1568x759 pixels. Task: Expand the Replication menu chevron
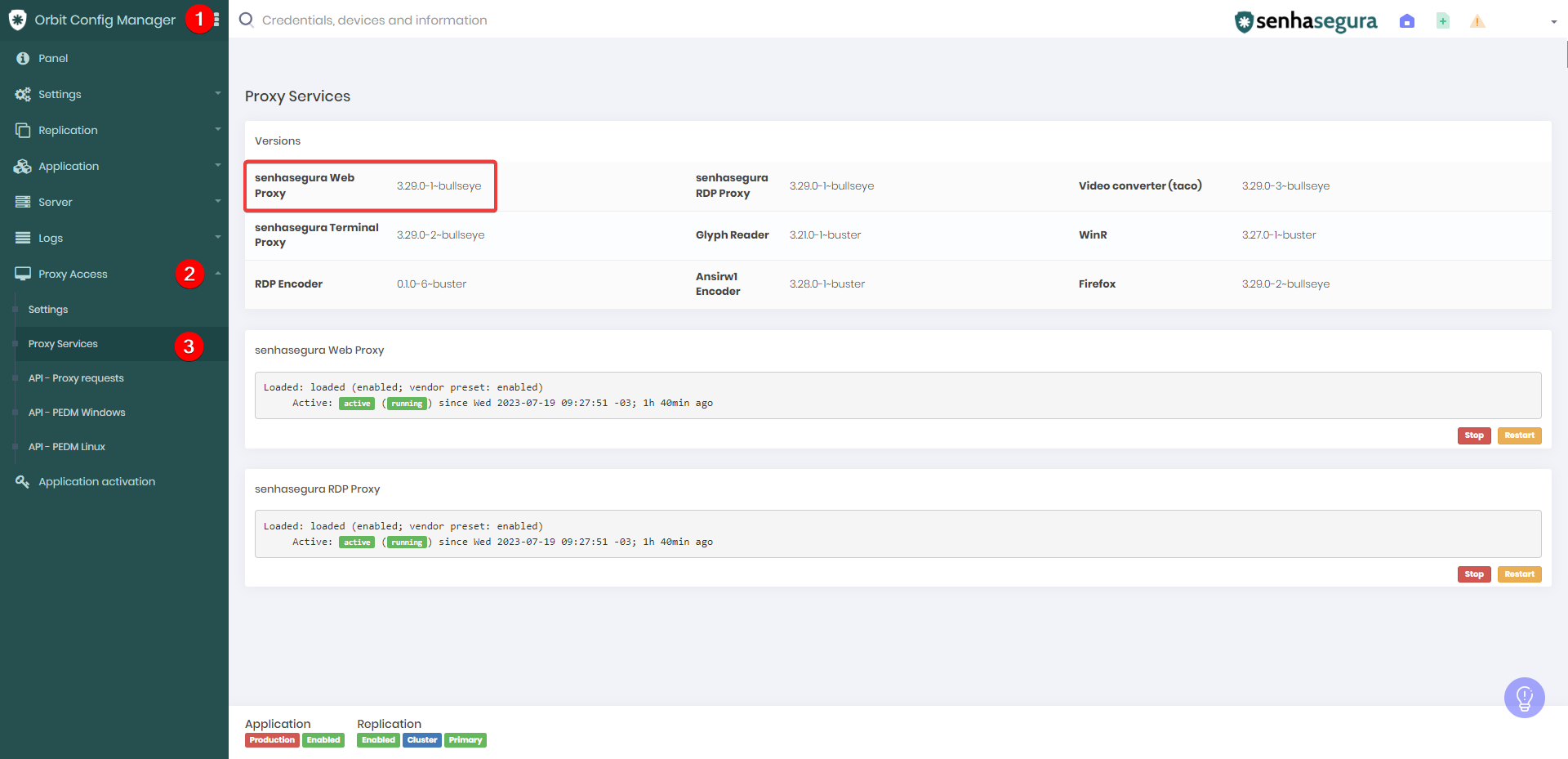[x=218, y=129]
